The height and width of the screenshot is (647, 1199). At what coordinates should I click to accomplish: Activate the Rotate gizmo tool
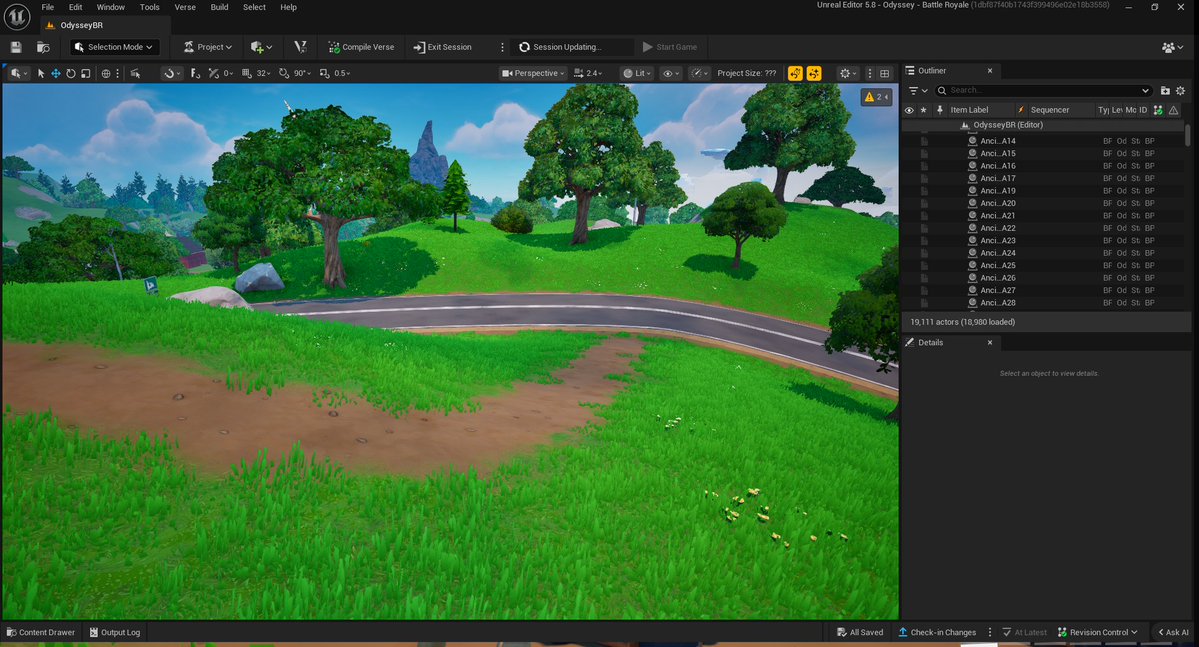tap(70, 73)
